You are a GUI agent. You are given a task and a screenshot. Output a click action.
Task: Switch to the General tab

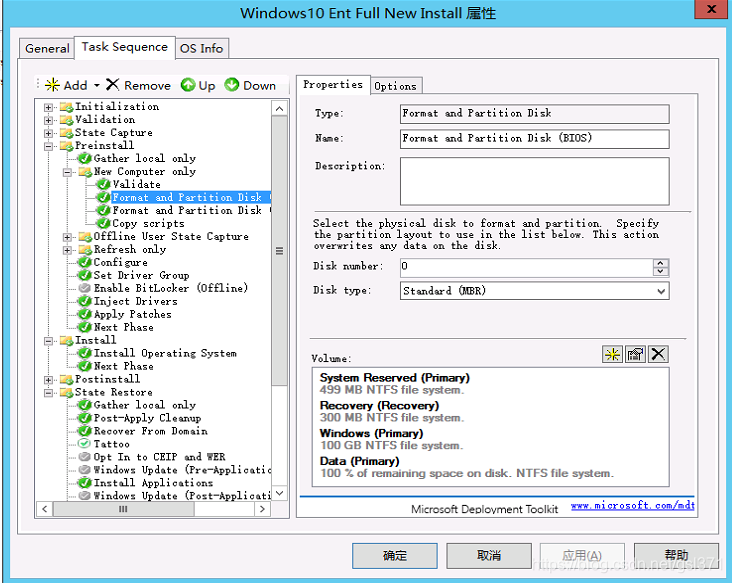coord(47,49)
